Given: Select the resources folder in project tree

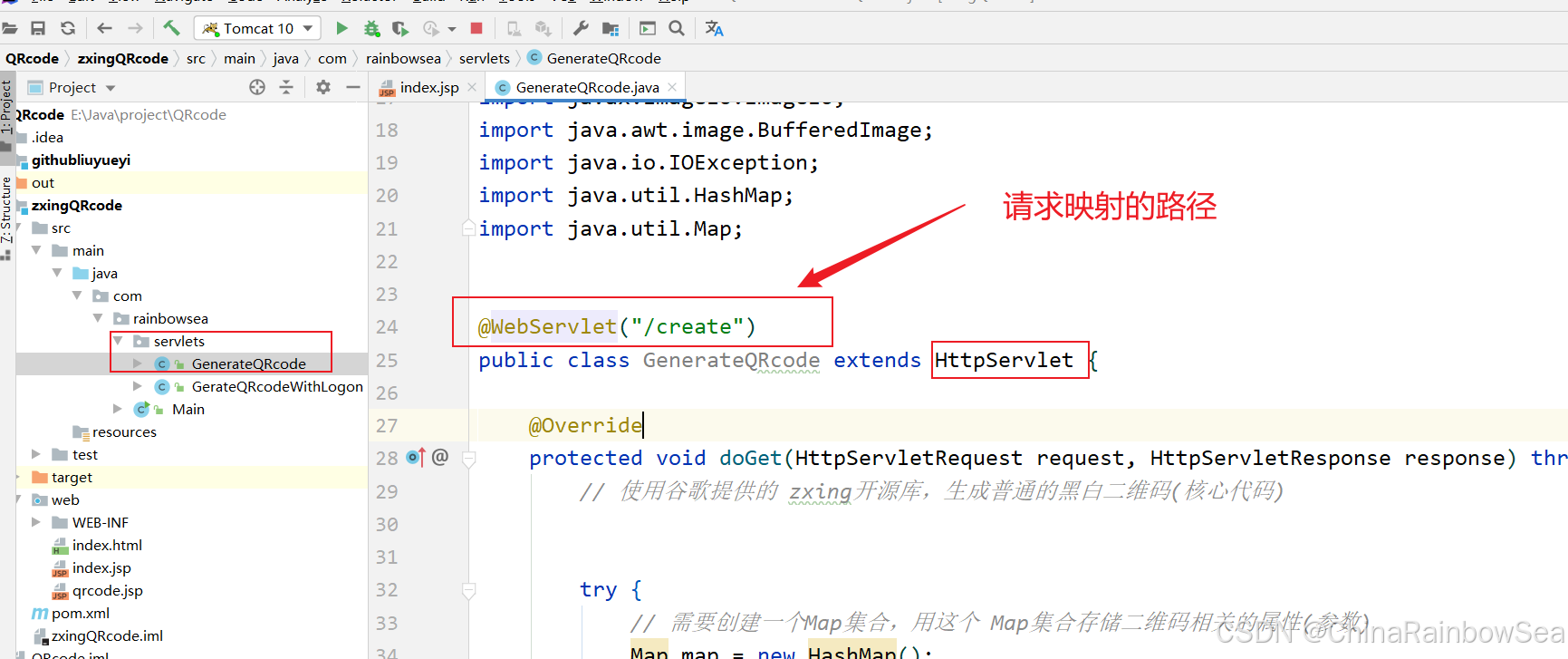Looking at the screenshot, I should tap(124, 431).
